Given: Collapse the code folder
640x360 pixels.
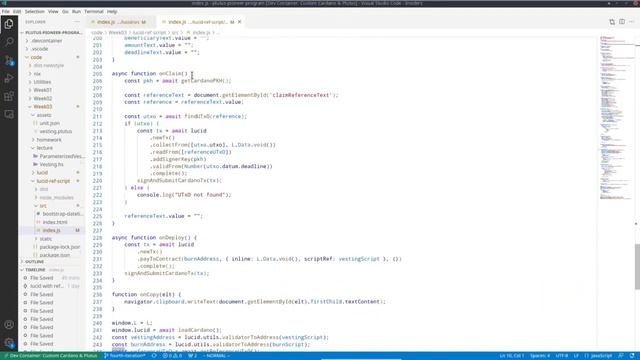Looking at the screenshot, I should tap(37, 58).
